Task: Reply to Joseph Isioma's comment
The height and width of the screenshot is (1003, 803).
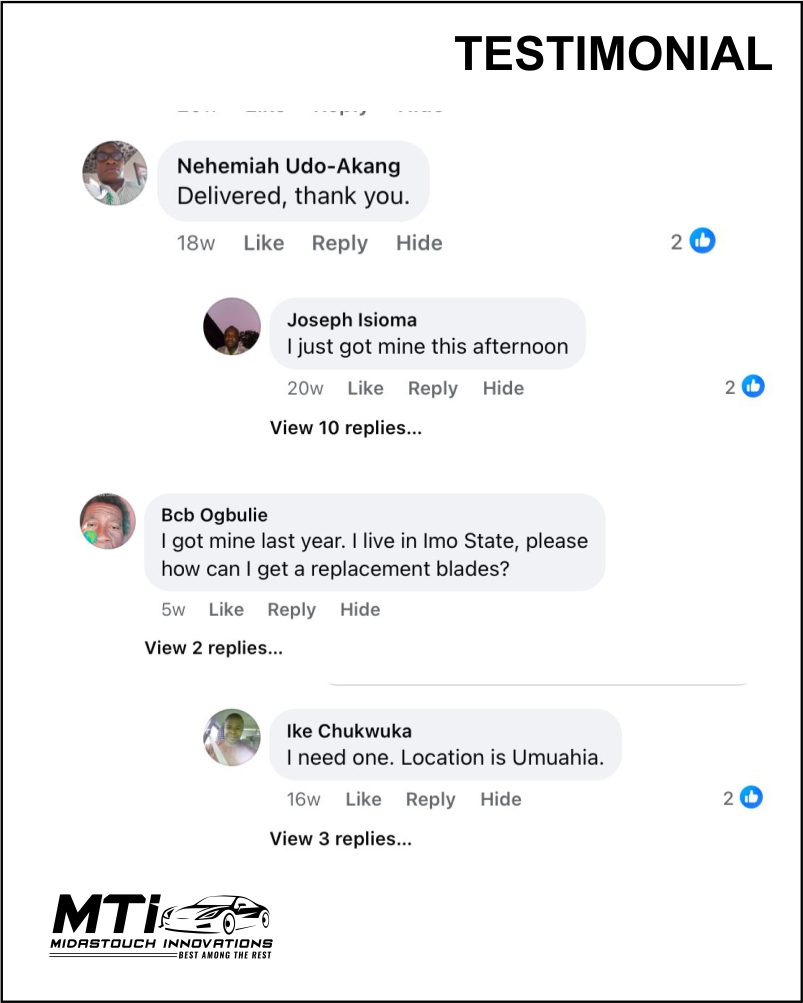Action: click(x=433, y=388)
